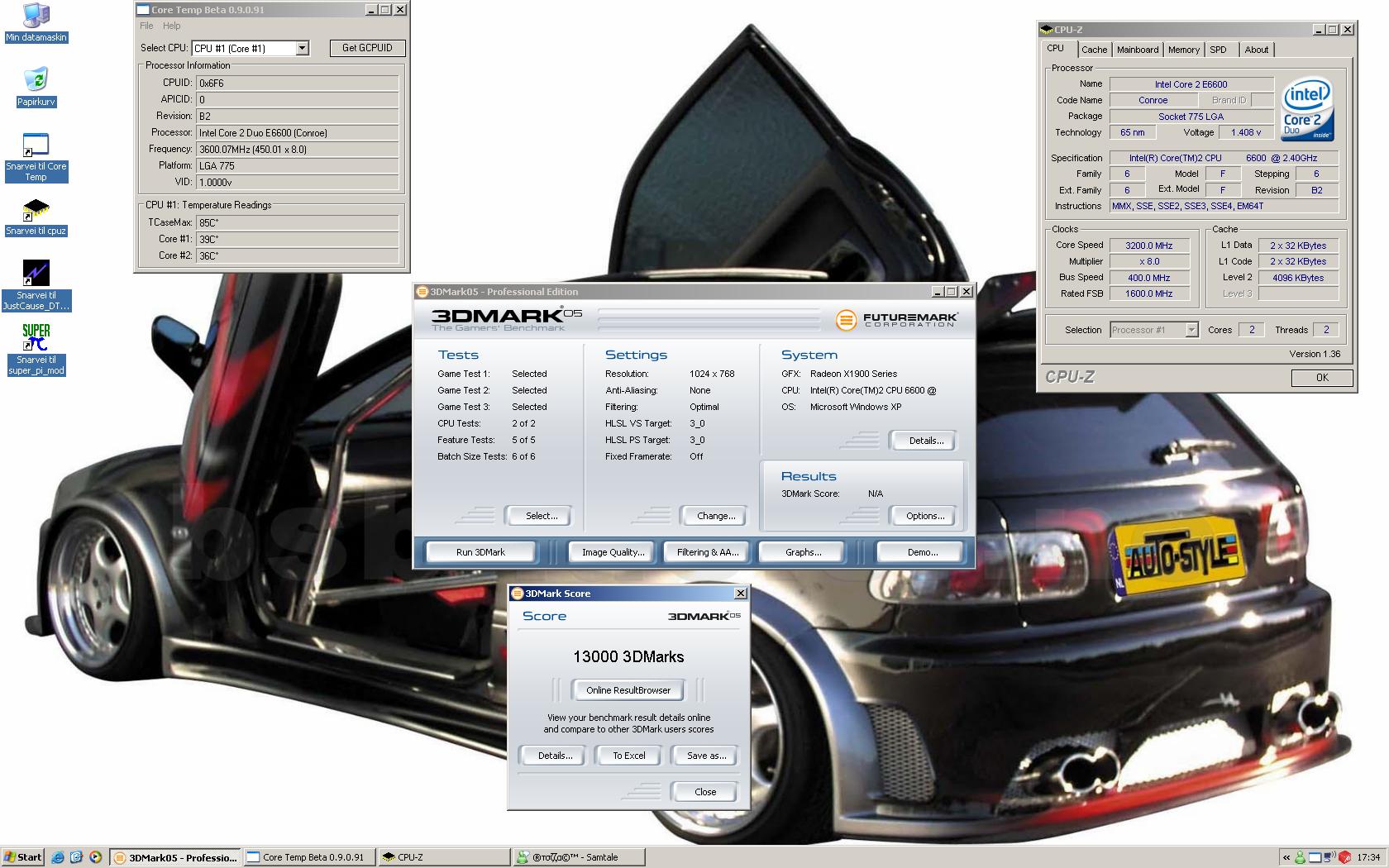Click the Processor field in Core Temp

298,132
